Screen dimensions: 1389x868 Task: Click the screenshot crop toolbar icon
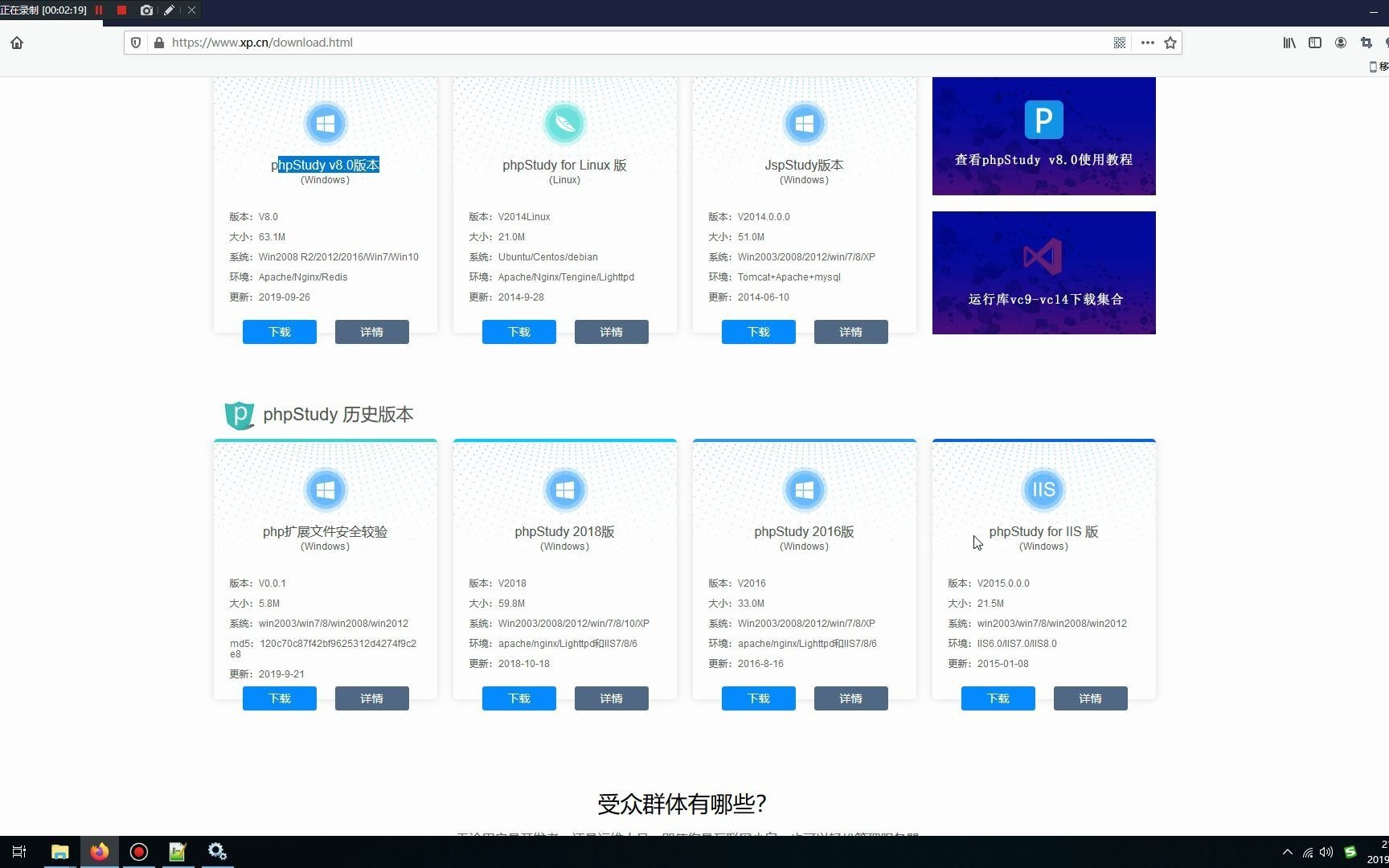pos(1366,43)
